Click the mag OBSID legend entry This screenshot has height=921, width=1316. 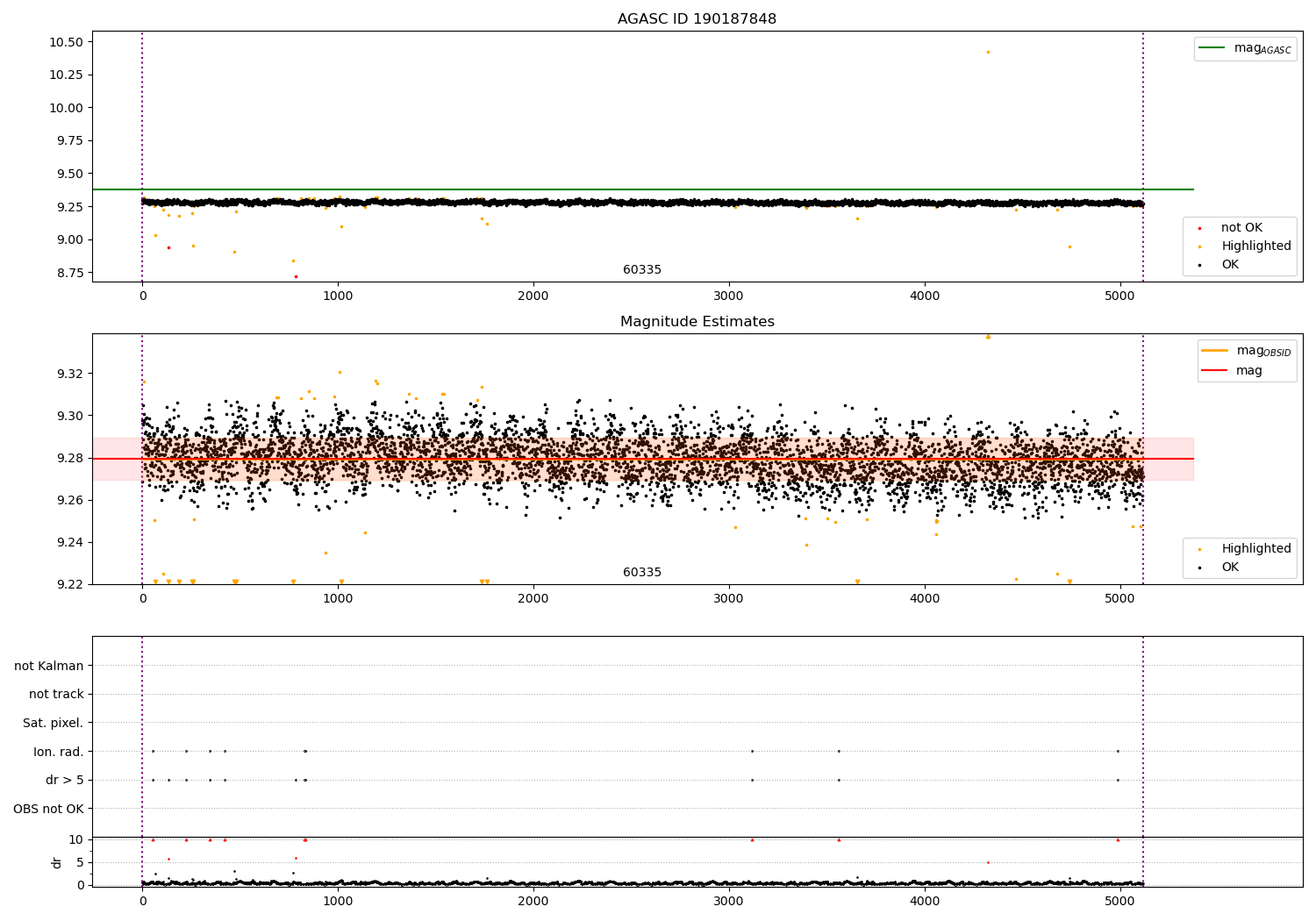coord(1246,351)
